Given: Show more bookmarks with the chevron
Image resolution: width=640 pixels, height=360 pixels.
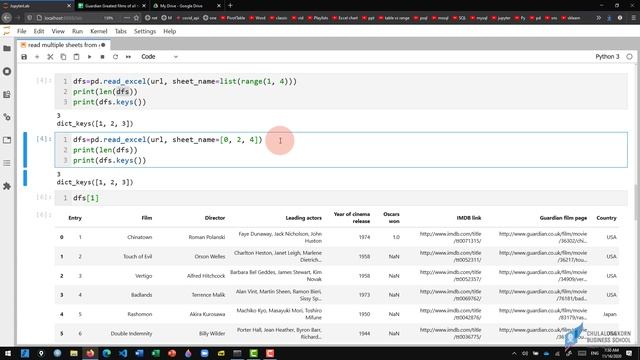Looking at the screenshot, I should pos(598,18).
